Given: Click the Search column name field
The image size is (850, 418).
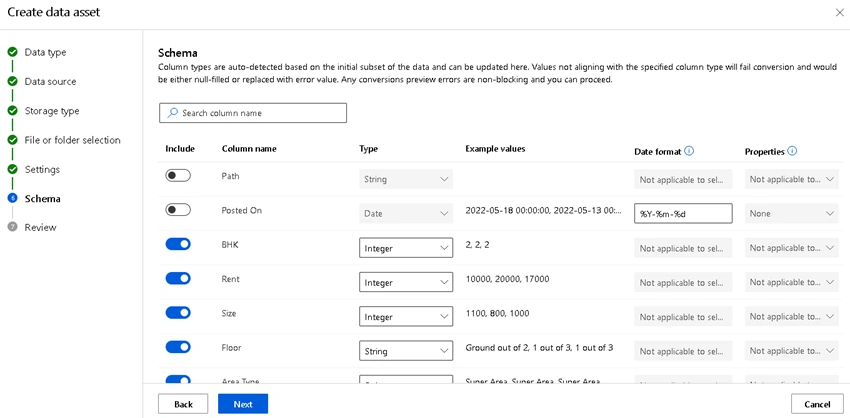Looking at the screenshot, I should click(253, 113).
